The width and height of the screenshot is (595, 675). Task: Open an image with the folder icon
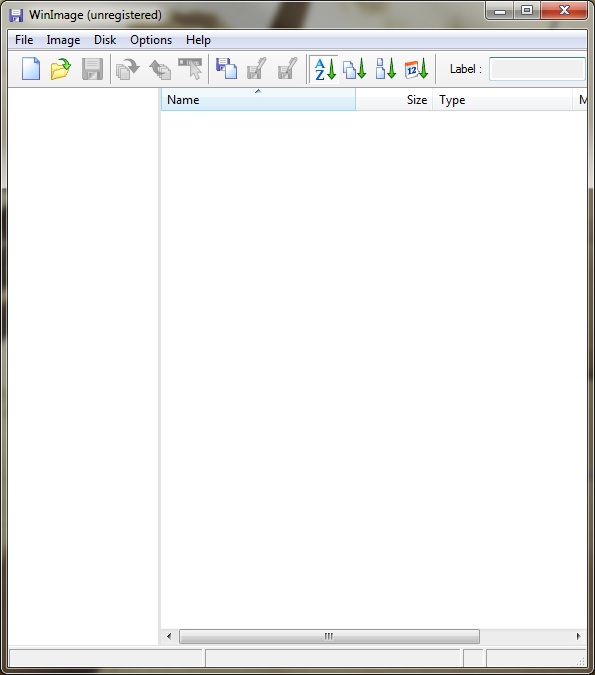coord(61,69)
